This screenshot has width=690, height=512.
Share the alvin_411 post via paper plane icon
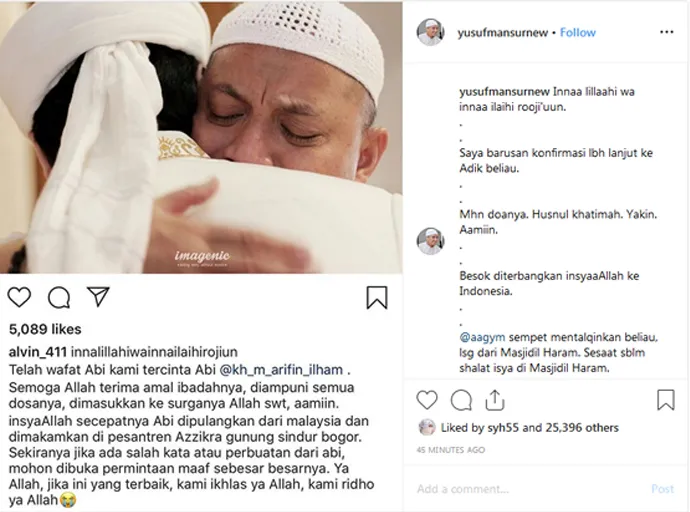pos(98,296)
